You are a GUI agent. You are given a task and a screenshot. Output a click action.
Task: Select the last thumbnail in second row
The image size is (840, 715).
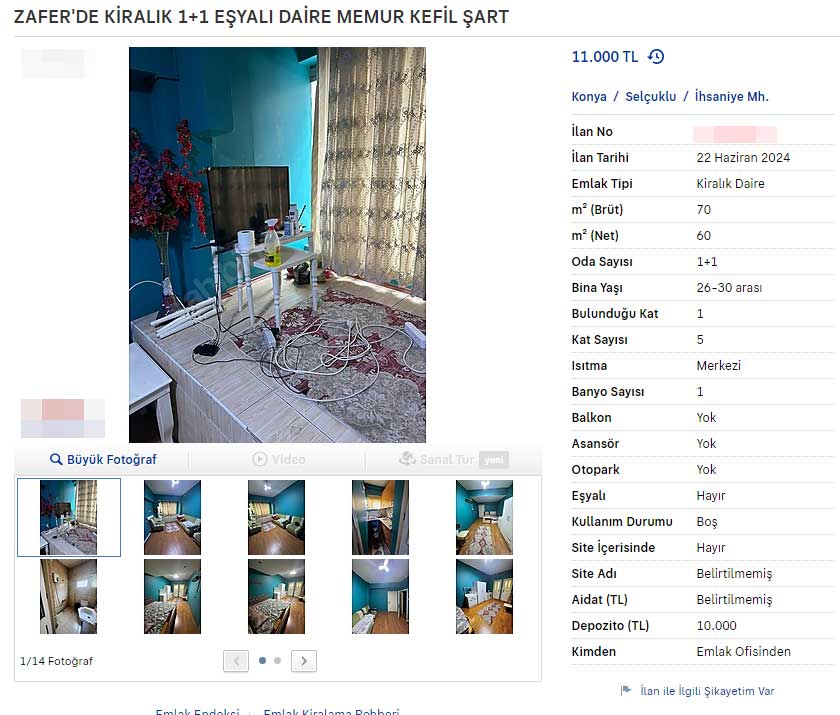(x=484, y=597)
